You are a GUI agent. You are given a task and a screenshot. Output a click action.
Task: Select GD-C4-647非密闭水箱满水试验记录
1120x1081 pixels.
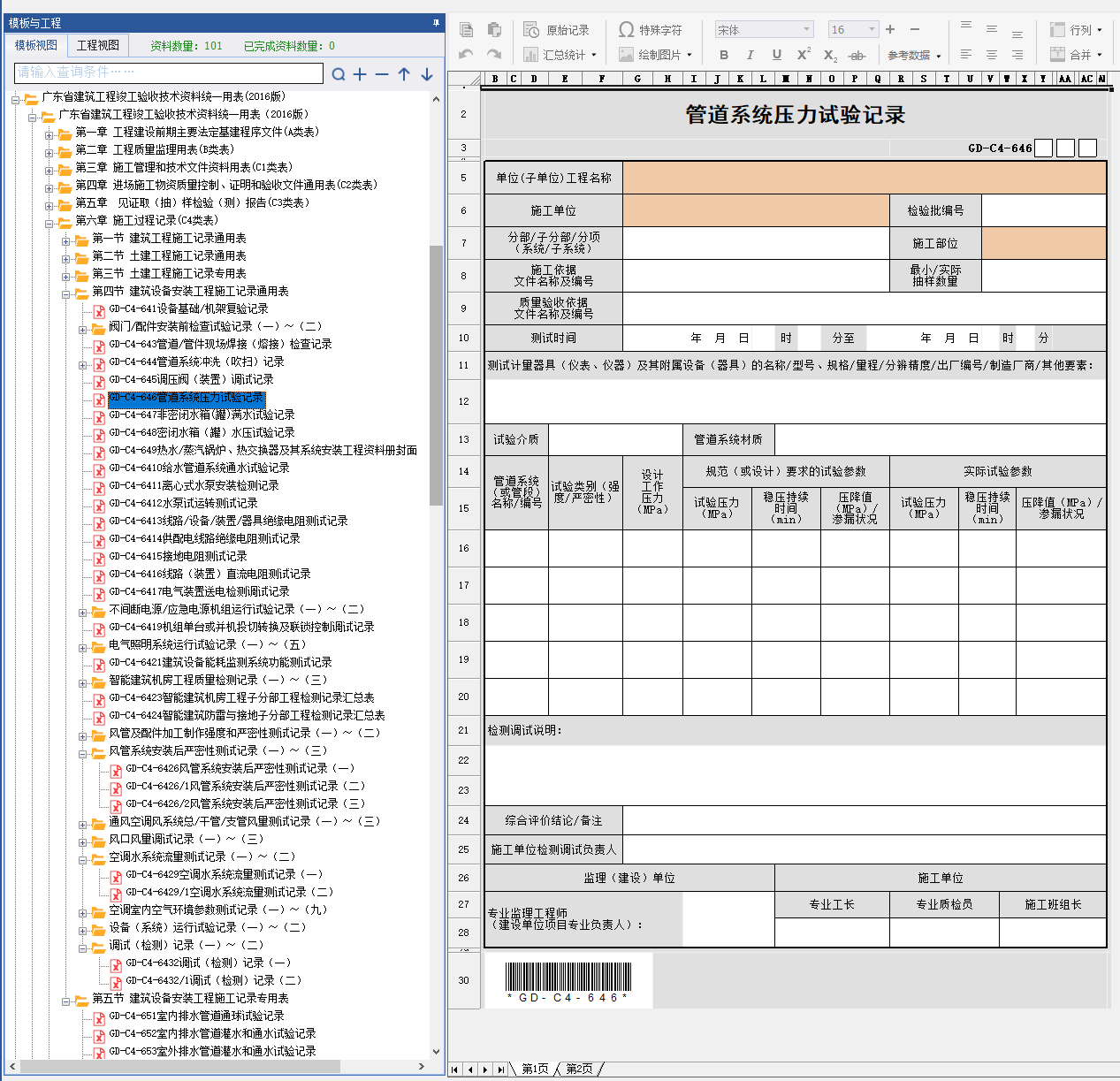point(202,415)
